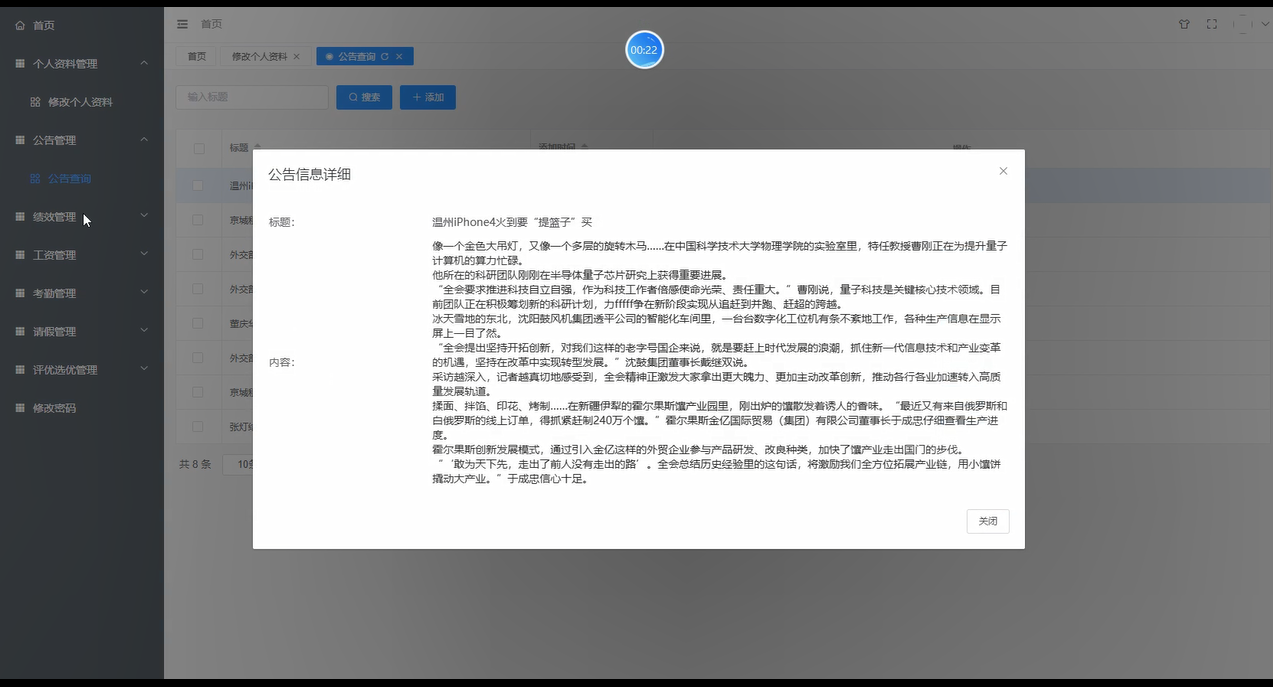Click the grid icon beside 工资管理
This screenshot has height=687, width=1273.
(x=20, y=255)
